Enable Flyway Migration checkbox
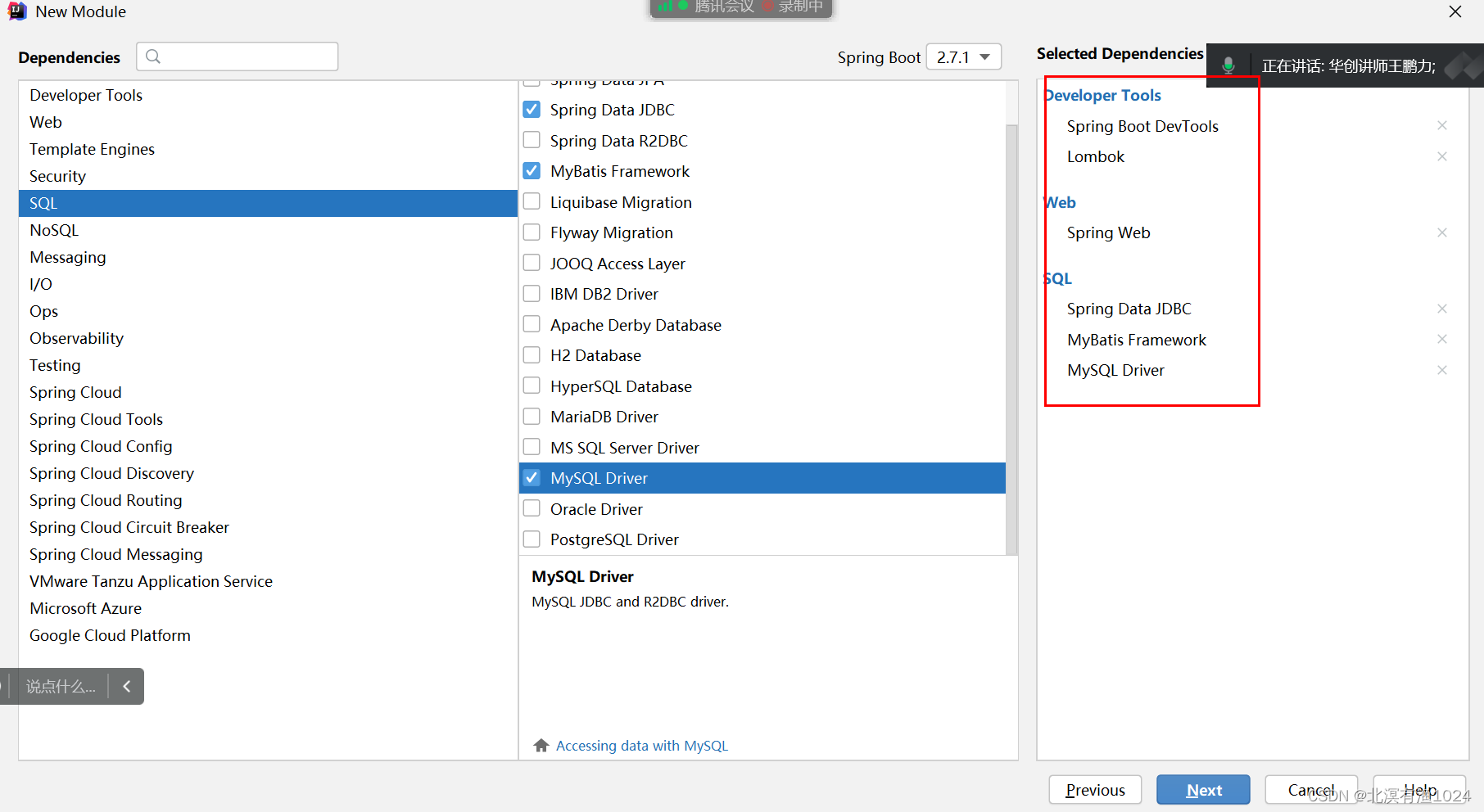The width and height of the screenshot is (1484, 812). [532, 232]
